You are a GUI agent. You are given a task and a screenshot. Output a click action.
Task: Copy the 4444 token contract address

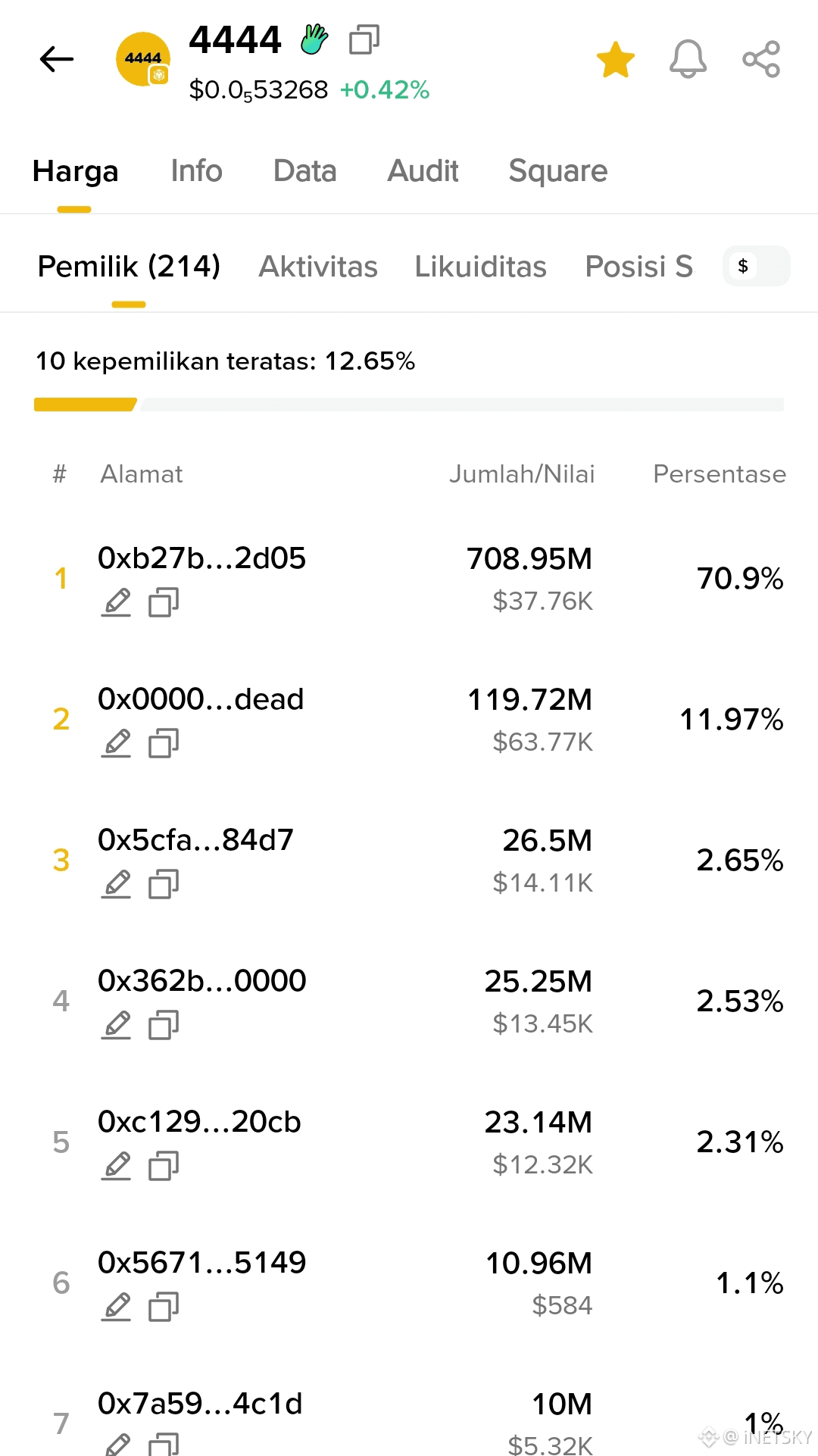[364, 39]
